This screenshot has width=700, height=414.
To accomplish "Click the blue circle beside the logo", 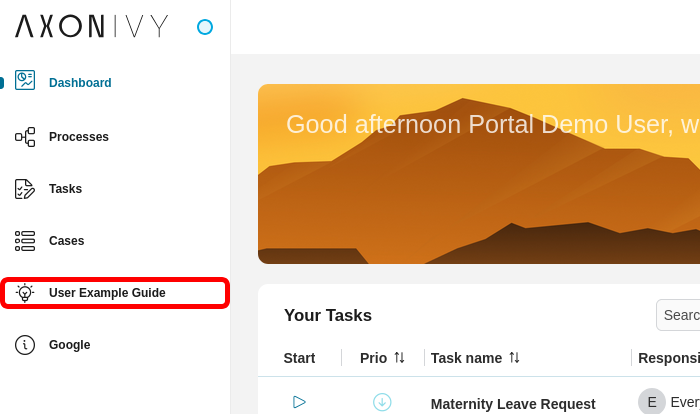I will (205, 27).
